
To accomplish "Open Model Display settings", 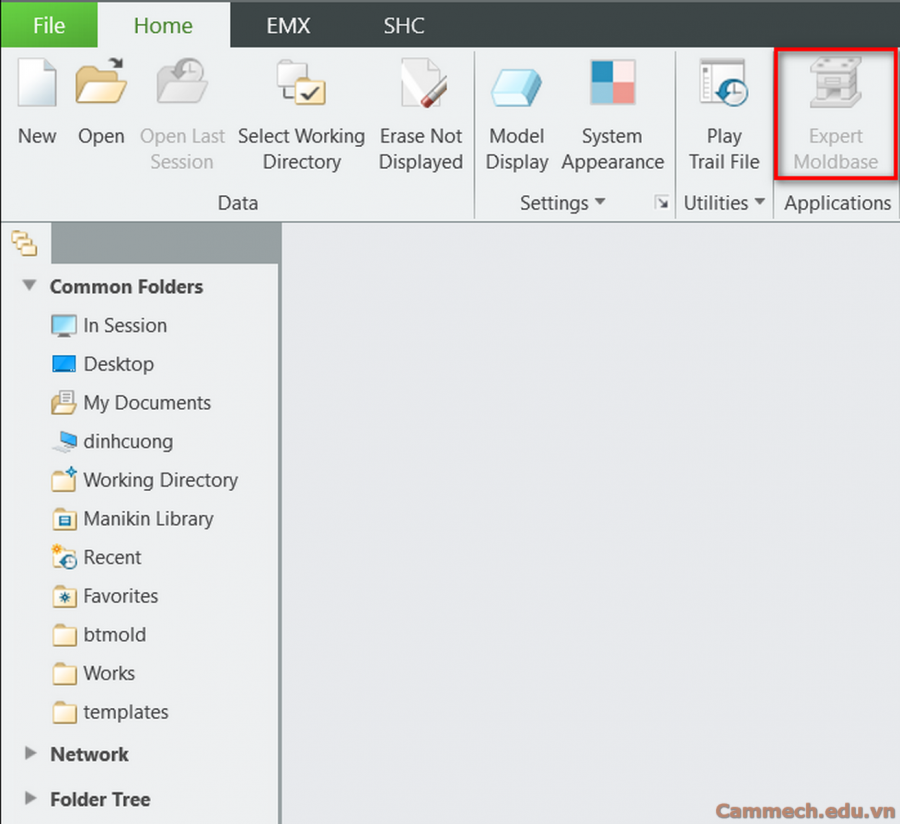I will coord(517,87).
